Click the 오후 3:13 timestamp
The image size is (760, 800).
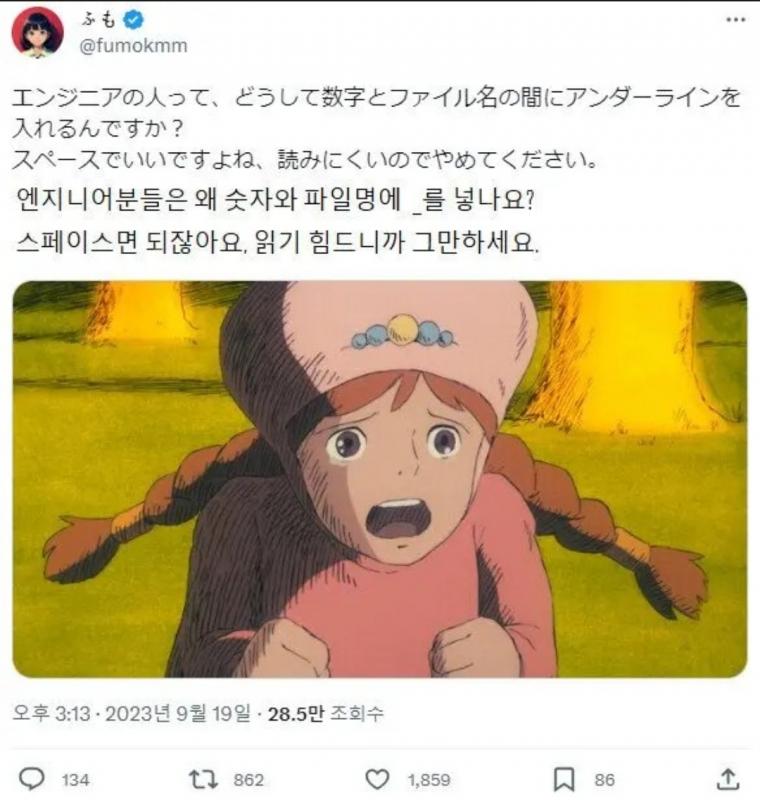[51, 713]
